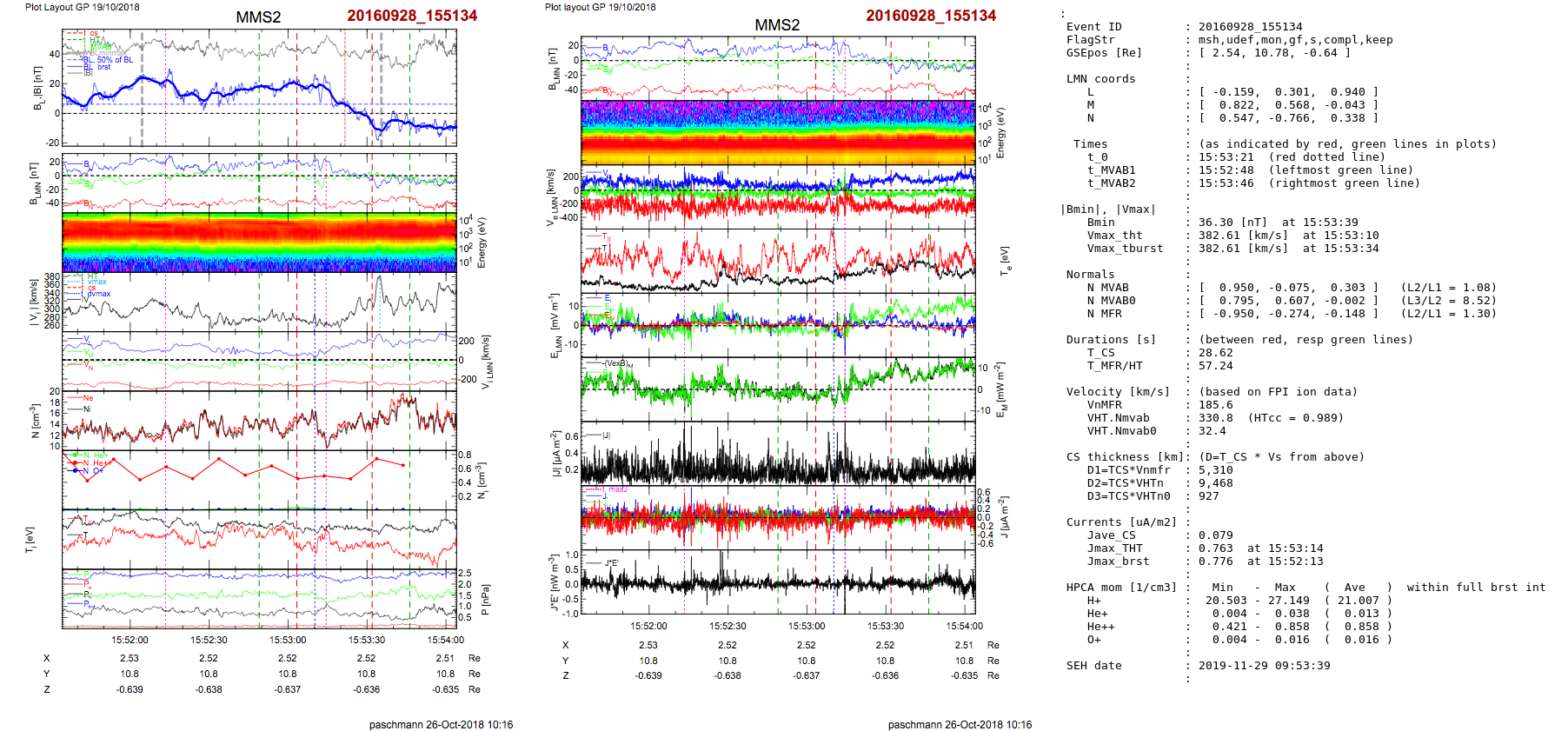Click the MMS2 title above the left plot
This screenshot has width=1568, height=731.
pyautogui.click(x=258, y=17)
